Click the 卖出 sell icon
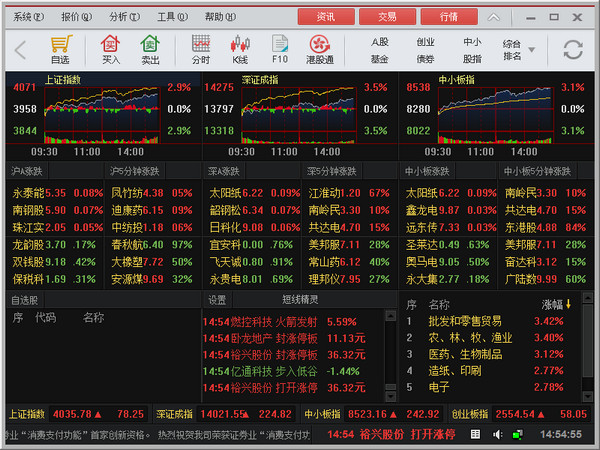Viewport: 600px width, 450px height. tap(150, 49)
